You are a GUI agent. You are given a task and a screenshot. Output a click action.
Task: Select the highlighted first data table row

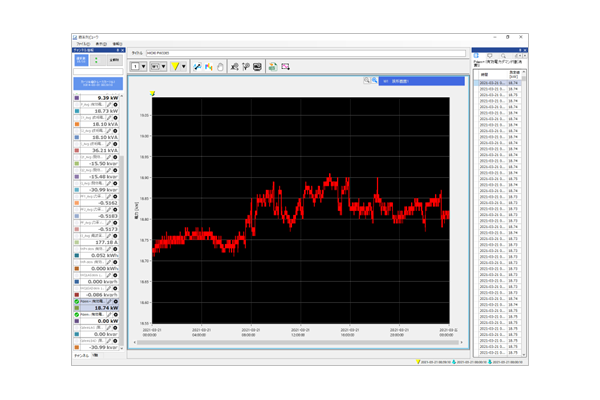pyautogui.click(x=498, y=83)
